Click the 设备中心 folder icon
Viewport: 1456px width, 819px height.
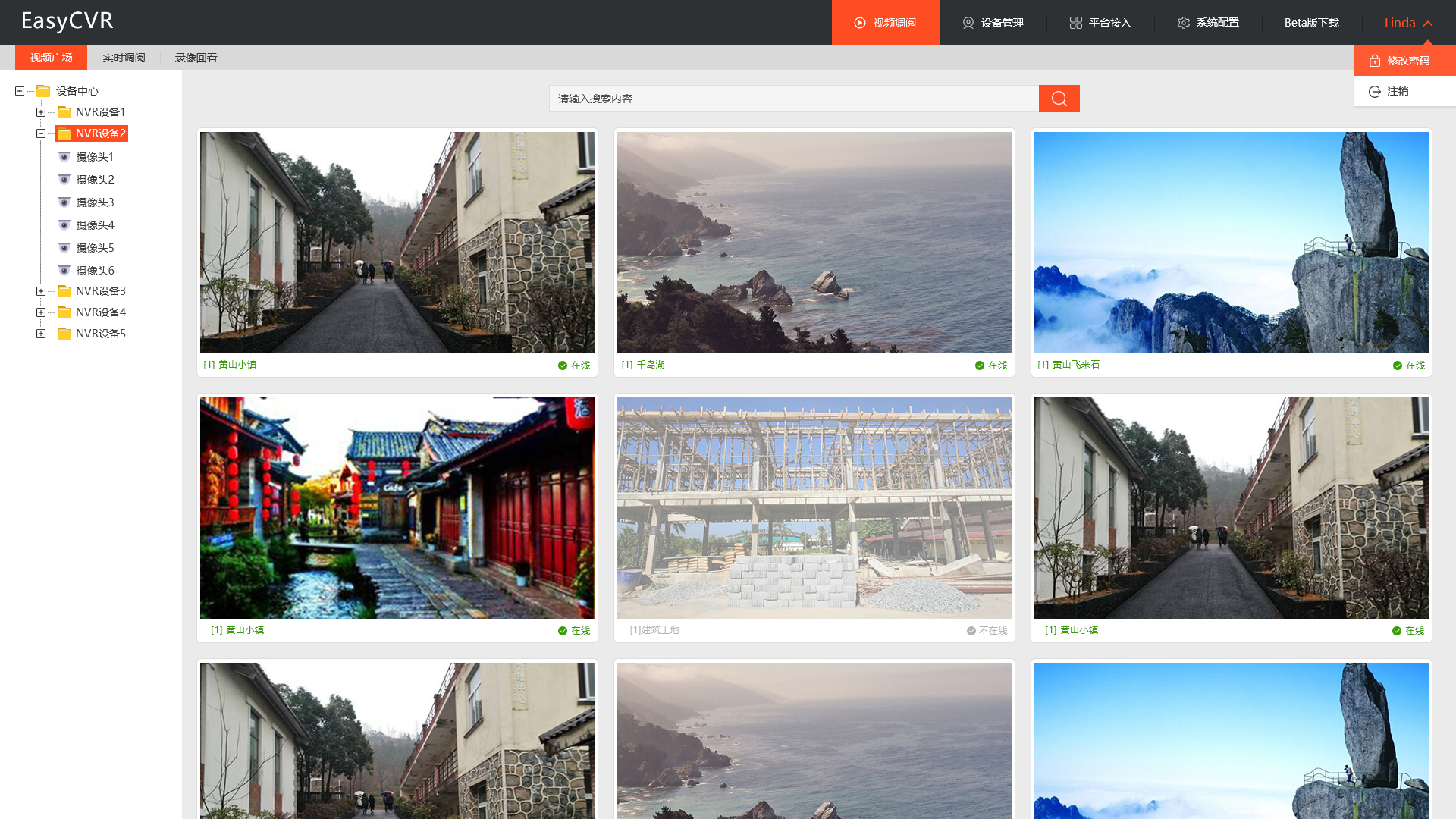point(42,90)
